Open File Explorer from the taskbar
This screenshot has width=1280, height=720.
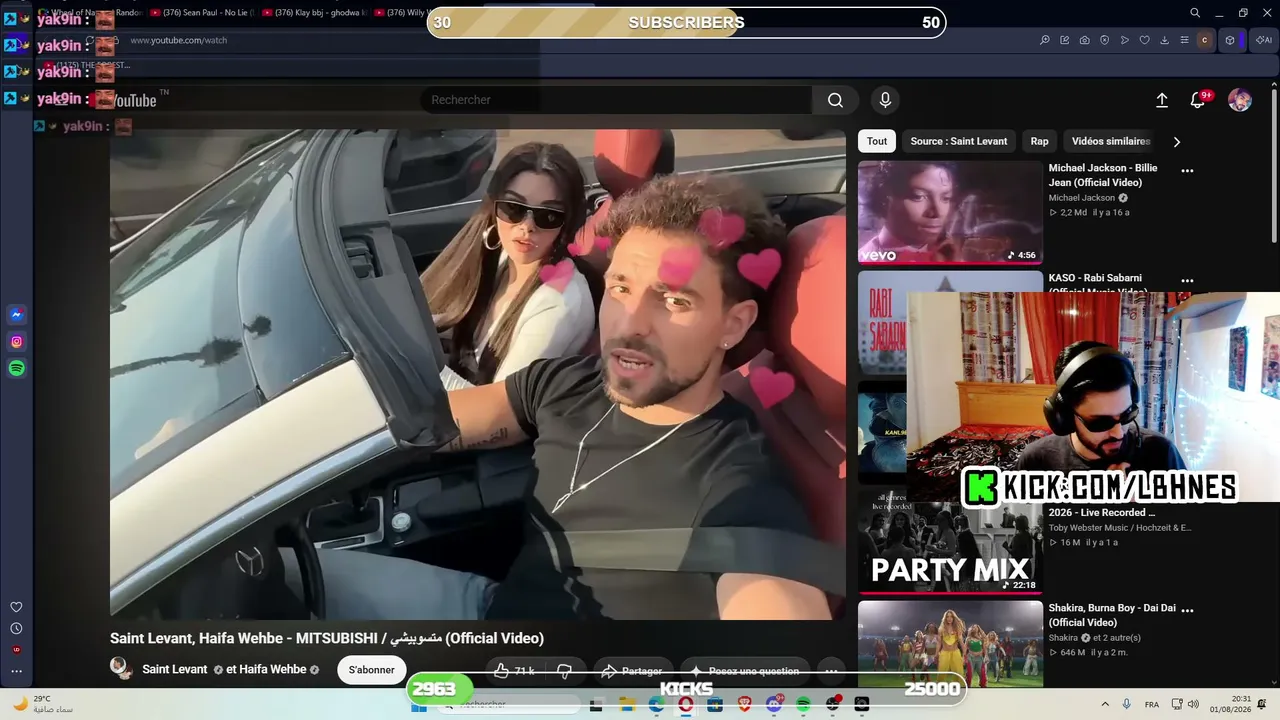tap(626, 704)
